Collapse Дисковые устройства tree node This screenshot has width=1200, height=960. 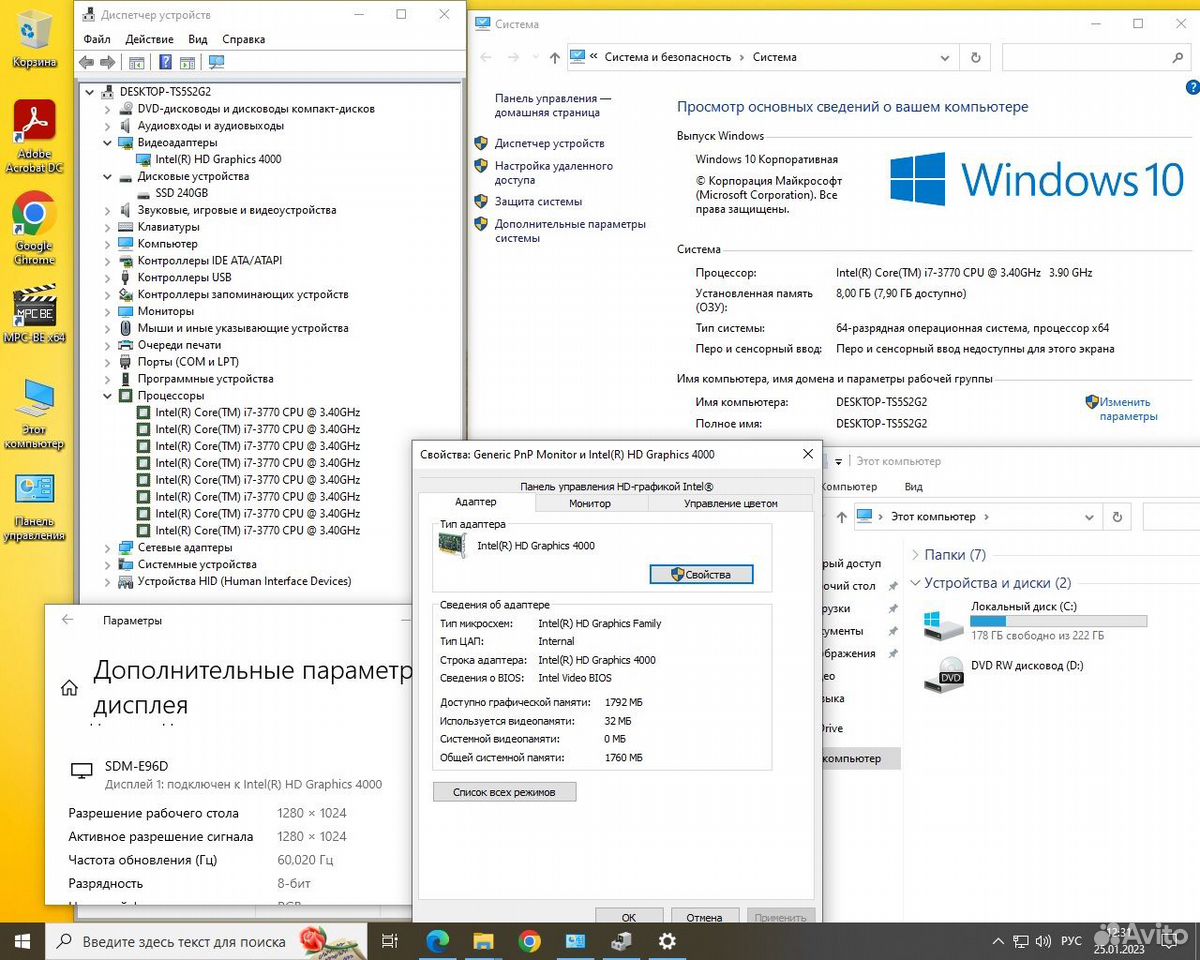pos(108,177)
